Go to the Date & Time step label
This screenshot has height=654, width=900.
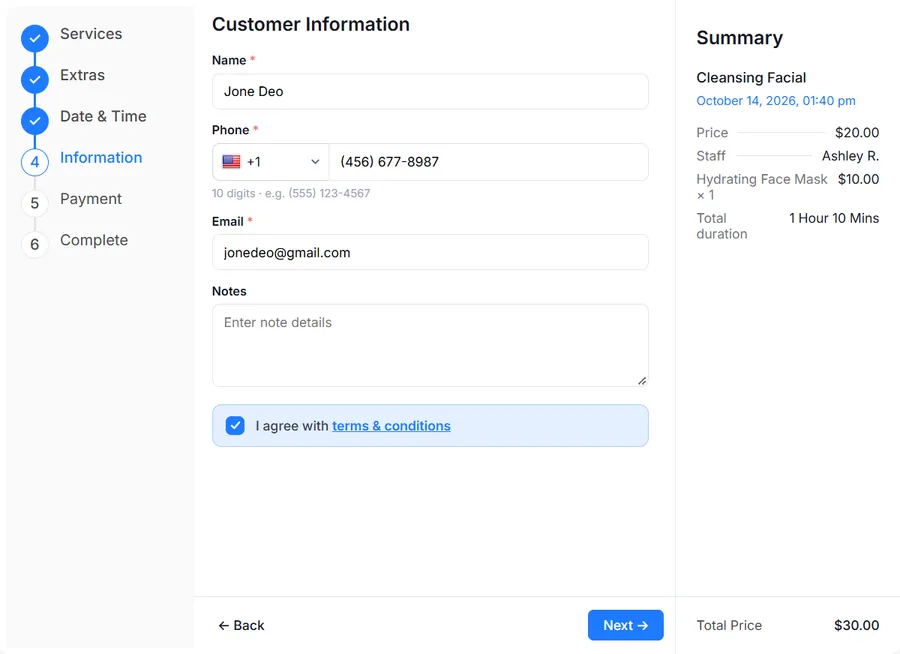click(103, 117)
